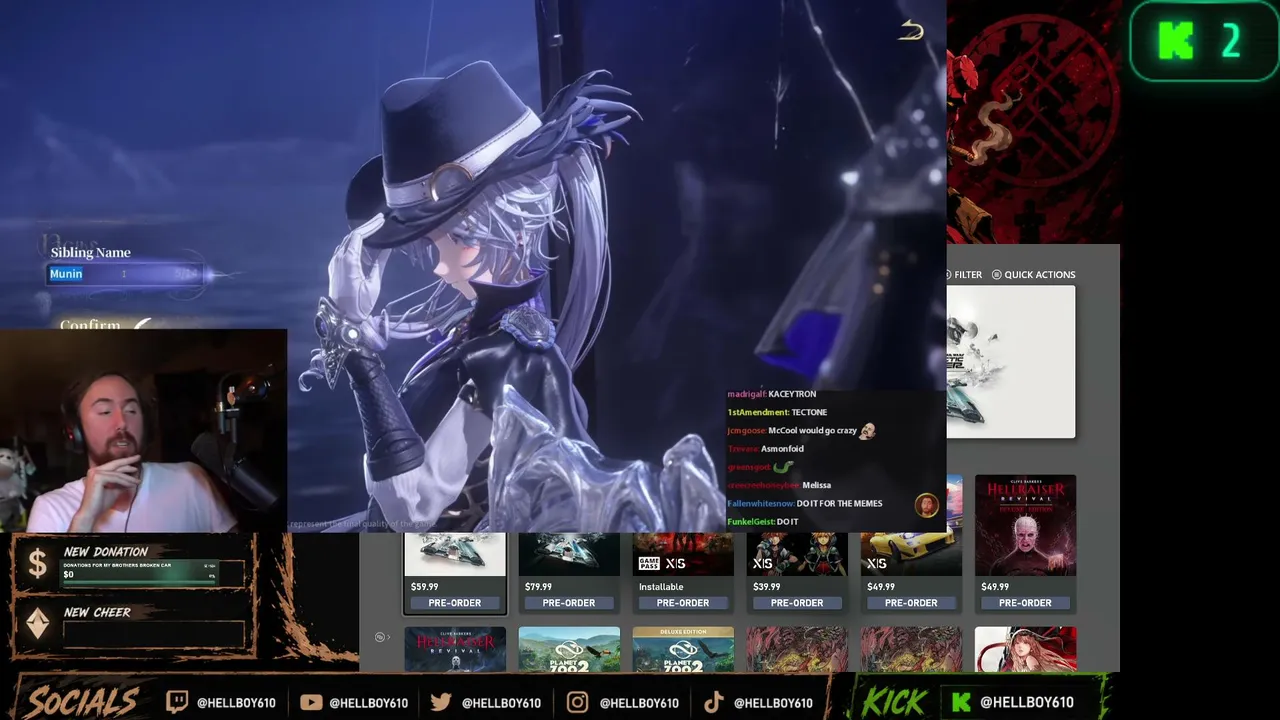The width and height of the screenshot is (1280, 720).
Task: Click the 1stAmendment TECTONE chat message
Action: (x=777, y=413)
